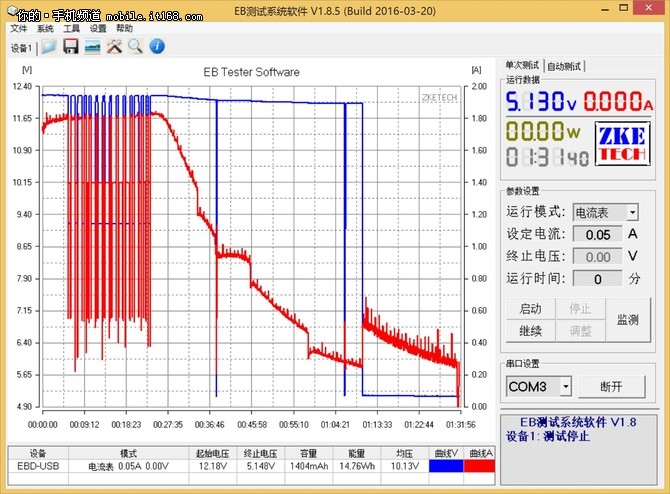Click the ZKE TECH logo
The width and height of the screenshot is (670, 494).
point(623,144)
